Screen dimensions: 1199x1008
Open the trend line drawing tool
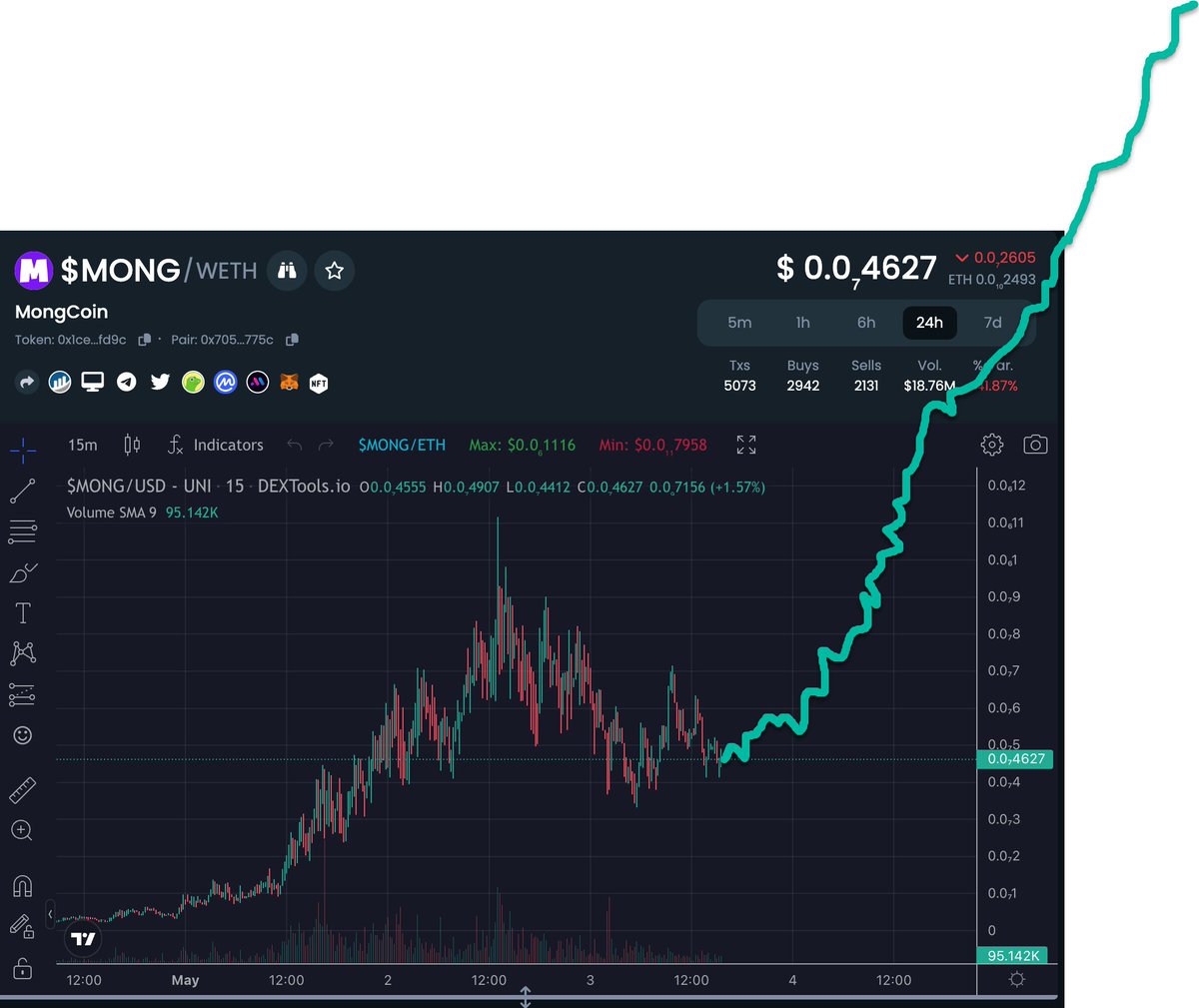[x=22, y=491]
